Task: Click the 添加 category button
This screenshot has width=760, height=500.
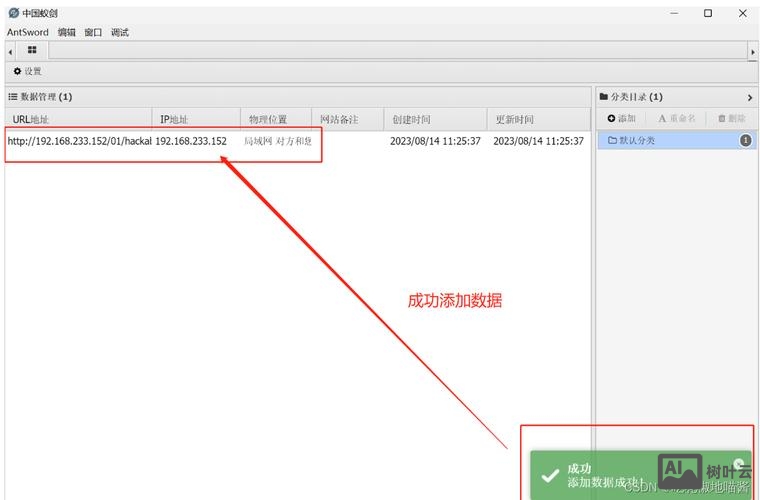Action: point(621,118)
